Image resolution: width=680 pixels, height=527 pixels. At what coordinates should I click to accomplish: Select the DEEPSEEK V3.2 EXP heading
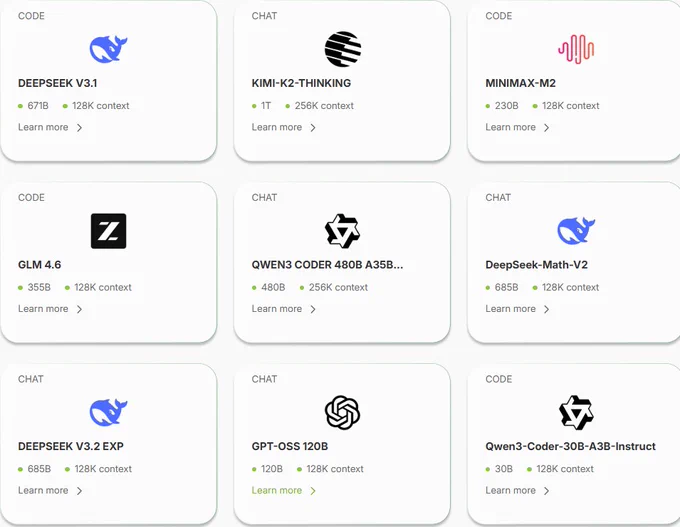point(71,446)
